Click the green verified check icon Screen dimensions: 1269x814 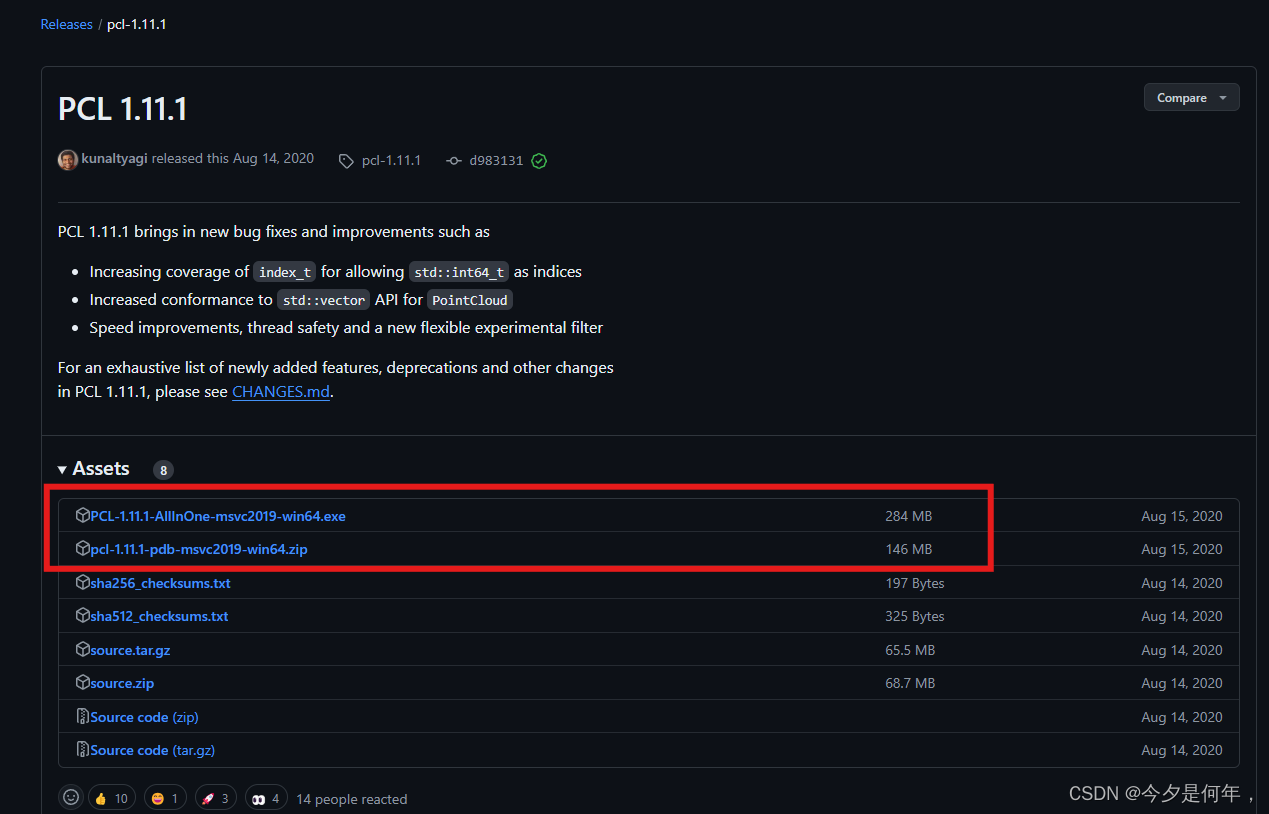click(539, 161)
